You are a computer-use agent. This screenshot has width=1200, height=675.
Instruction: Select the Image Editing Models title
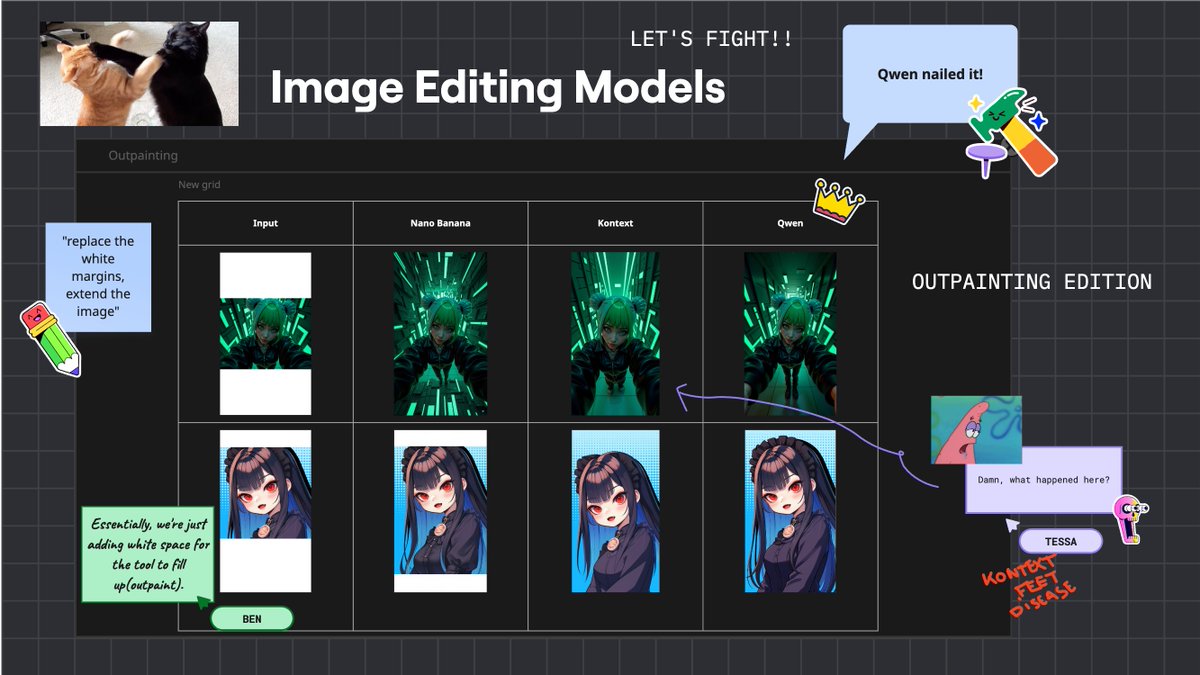(x=498, y=88)
